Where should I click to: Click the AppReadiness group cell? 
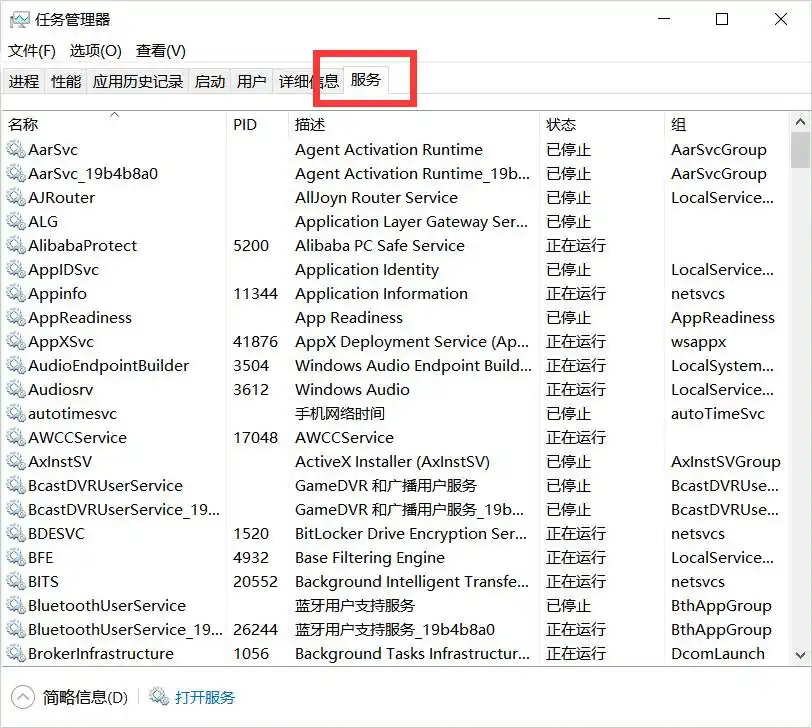tap(723, 317)
